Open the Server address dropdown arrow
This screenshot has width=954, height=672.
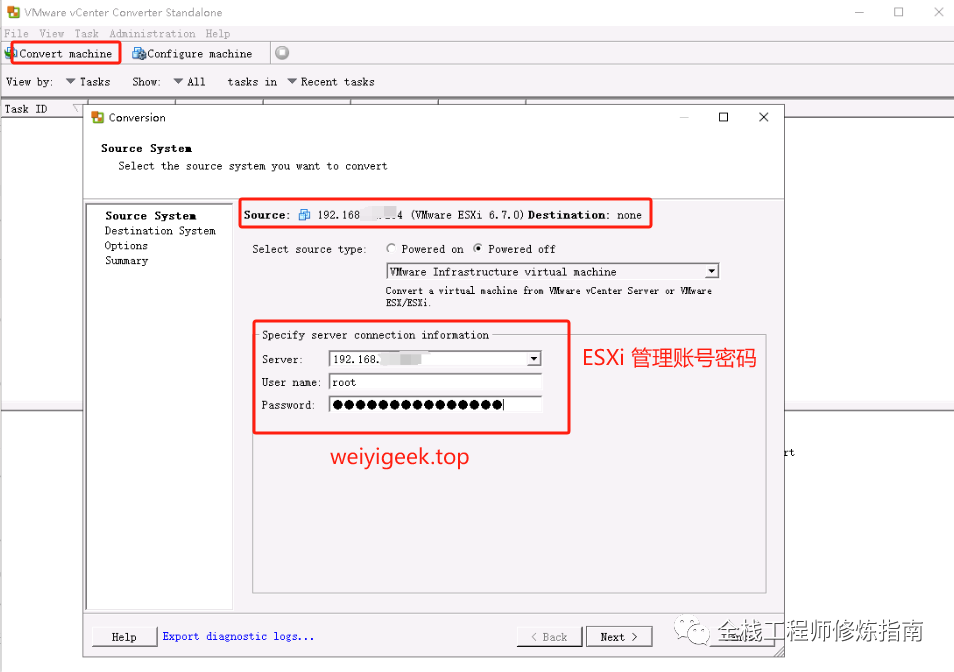click(534, 359)
